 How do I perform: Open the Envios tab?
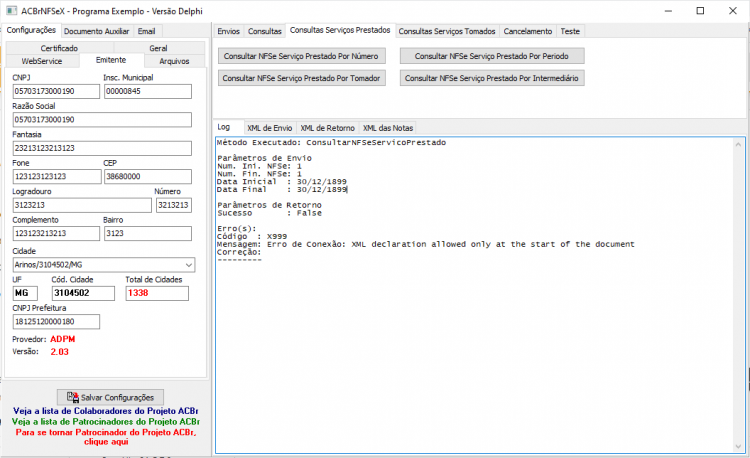click(228, 31)
